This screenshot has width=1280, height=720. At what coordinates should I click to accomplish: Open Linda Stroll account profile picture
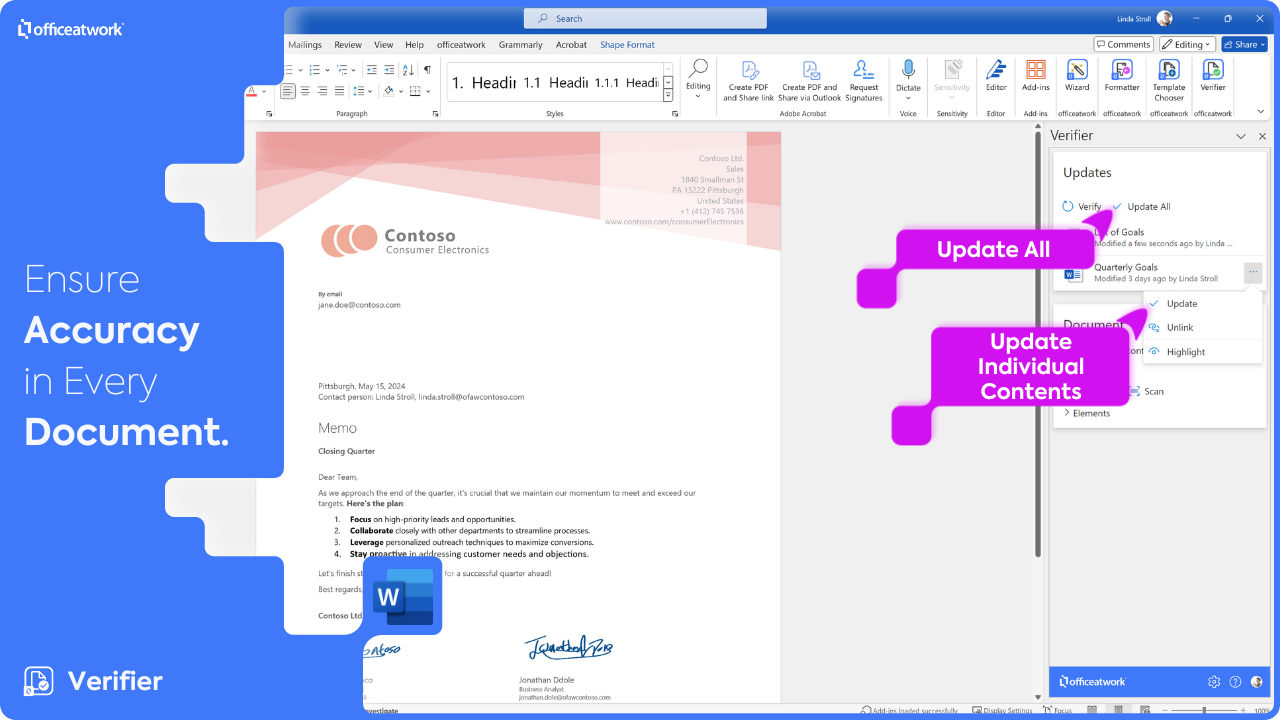[1164, 18]
